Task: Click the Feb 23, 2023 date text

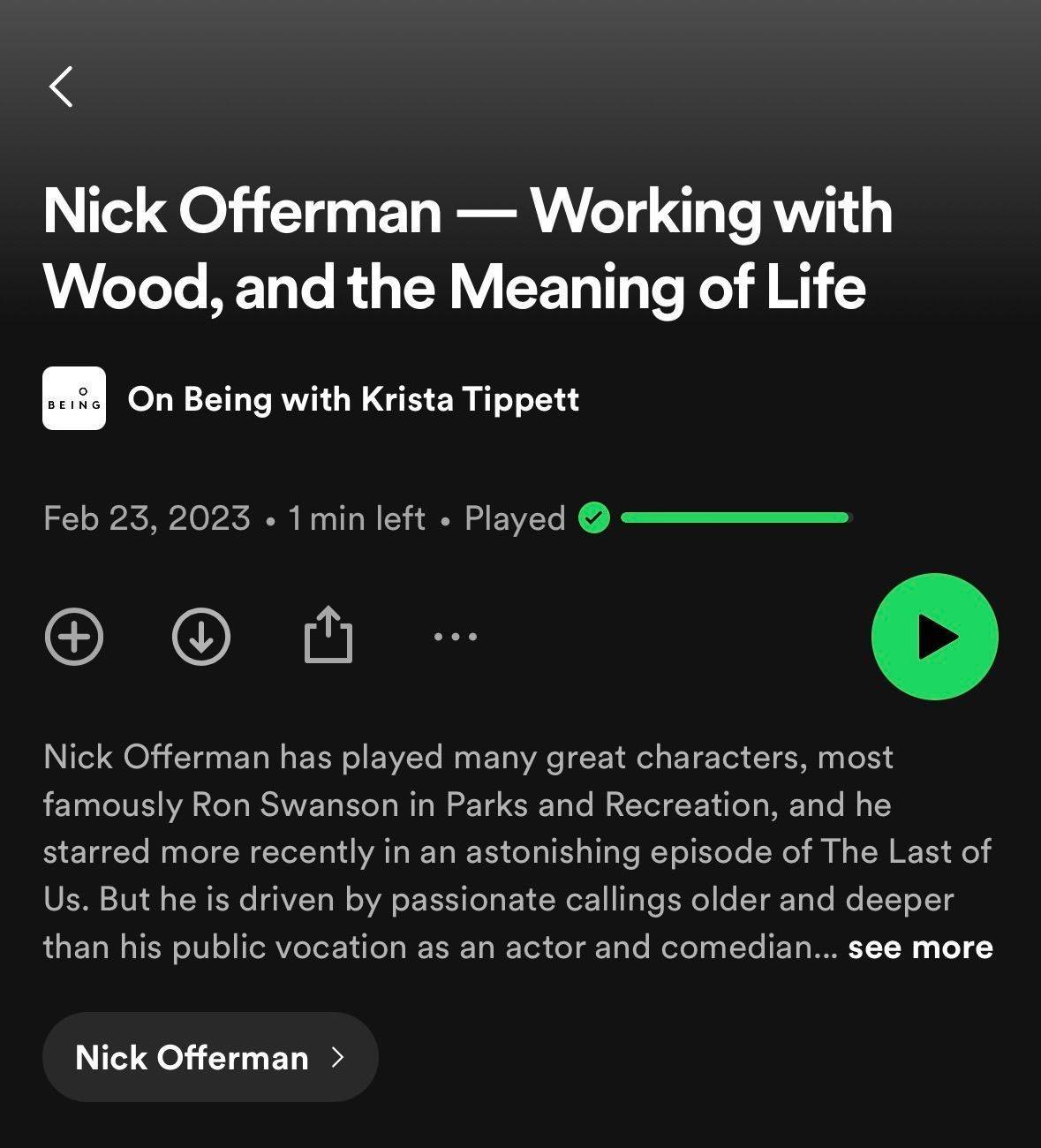Action: tap(147, 518)
